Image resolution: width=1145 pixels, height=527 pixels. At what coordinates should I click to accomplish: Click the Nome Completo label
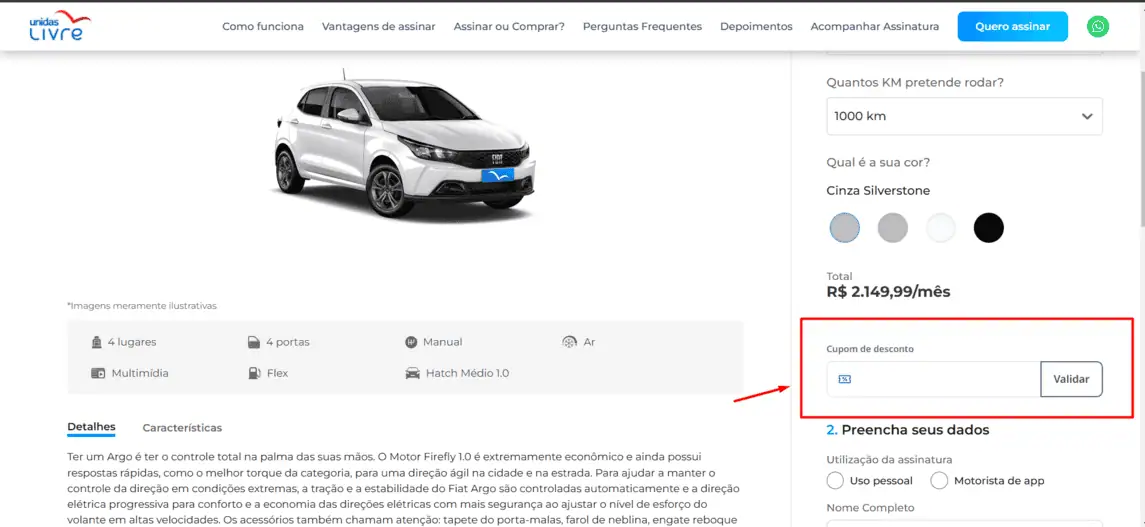[870, 507]
